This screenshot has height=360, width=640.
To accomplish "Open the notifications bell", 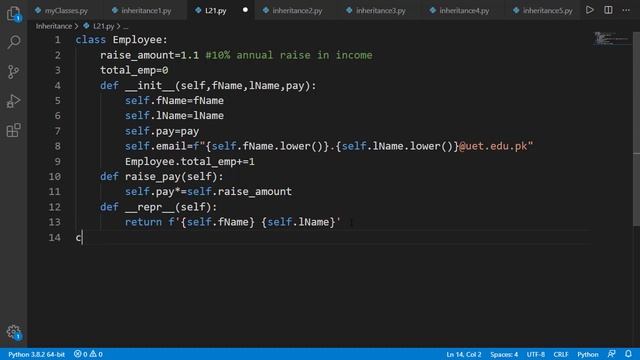I will (x=628, y=354).
